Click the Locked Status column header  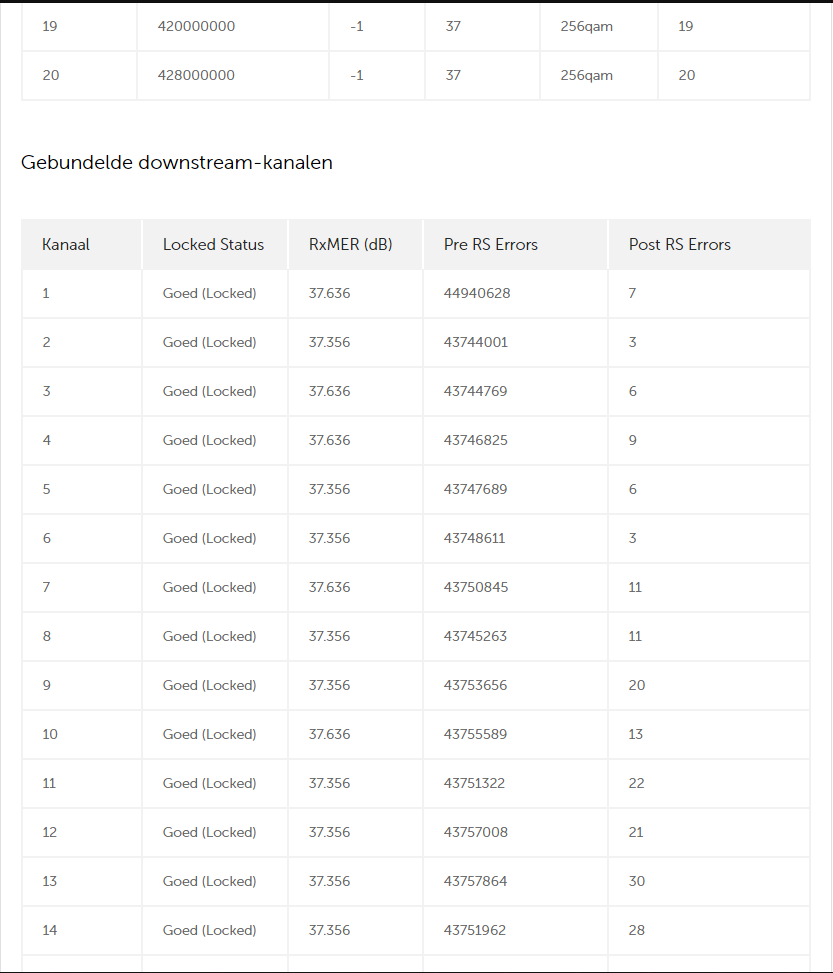point(213,244)
